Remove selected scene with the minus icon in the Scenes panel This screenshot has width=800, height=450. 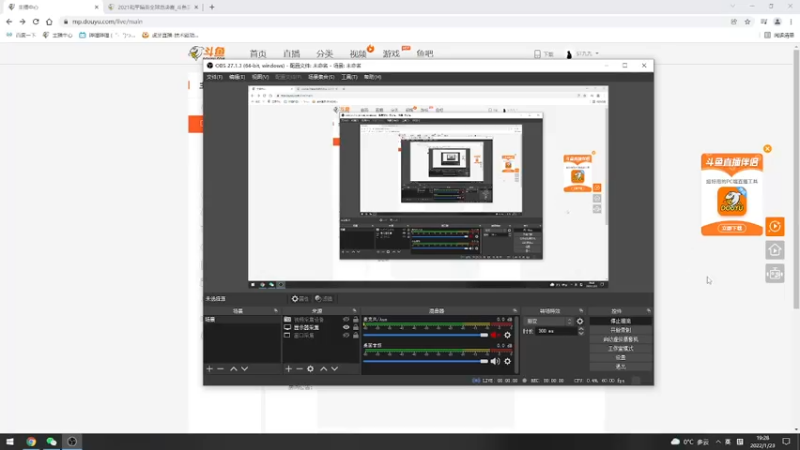pos(220,368)
